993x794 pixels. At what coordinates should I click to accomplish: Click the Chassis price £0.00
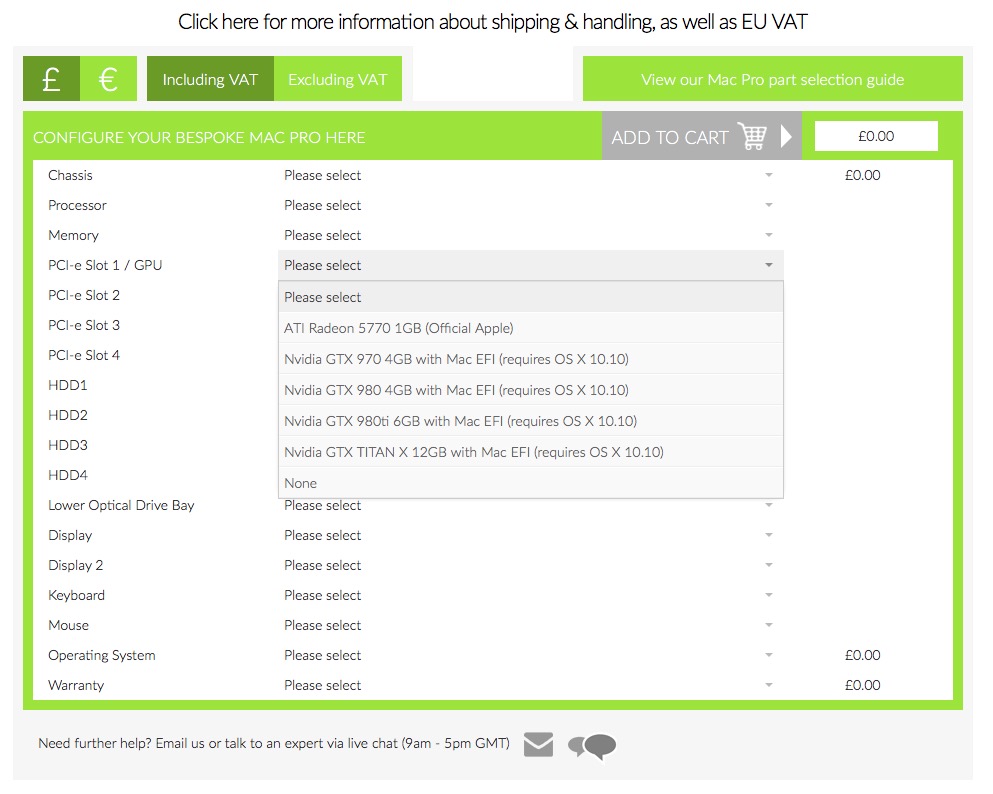(x=863, y=175)
